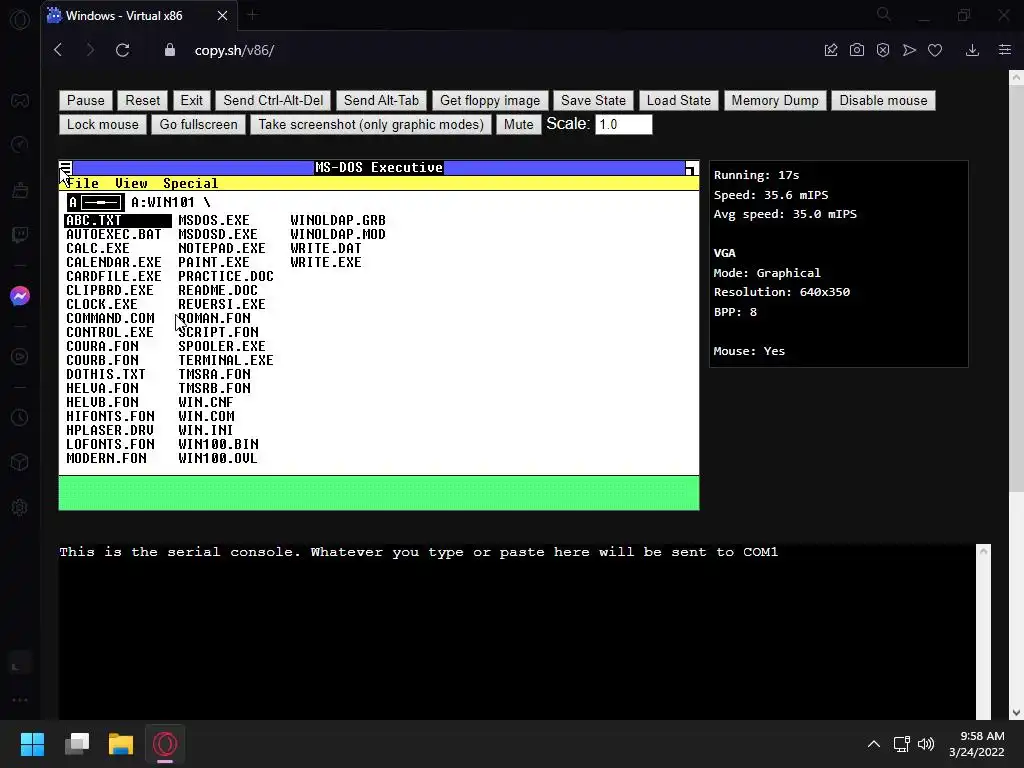Click the browser forward arrow
Screen dimensions: 1024x768
pos(90,50)
